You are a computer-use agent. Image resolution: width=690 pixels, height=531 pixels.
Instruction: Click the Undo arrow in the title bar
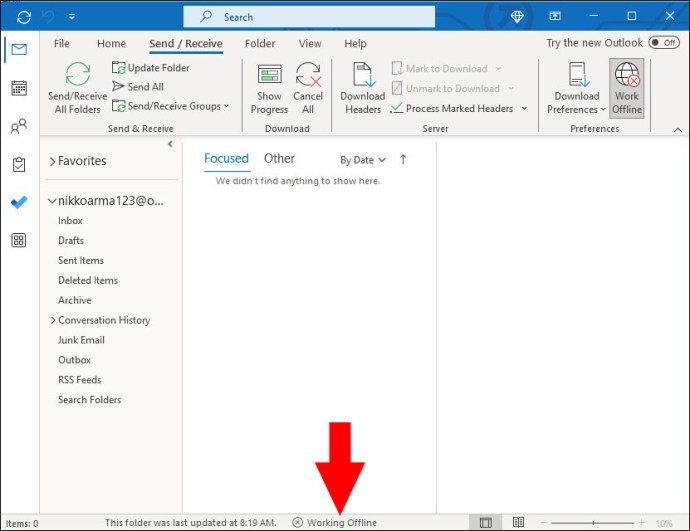tap(48, 17)
